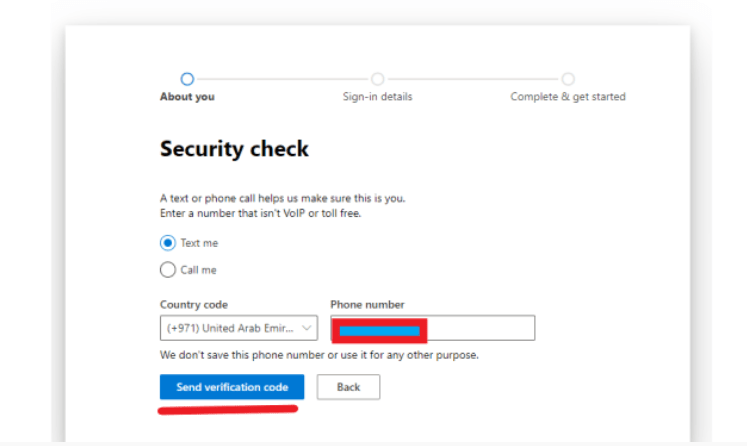Click the phone number privacy notice text
Screen dimensions: 747x446
click(318, 355)
